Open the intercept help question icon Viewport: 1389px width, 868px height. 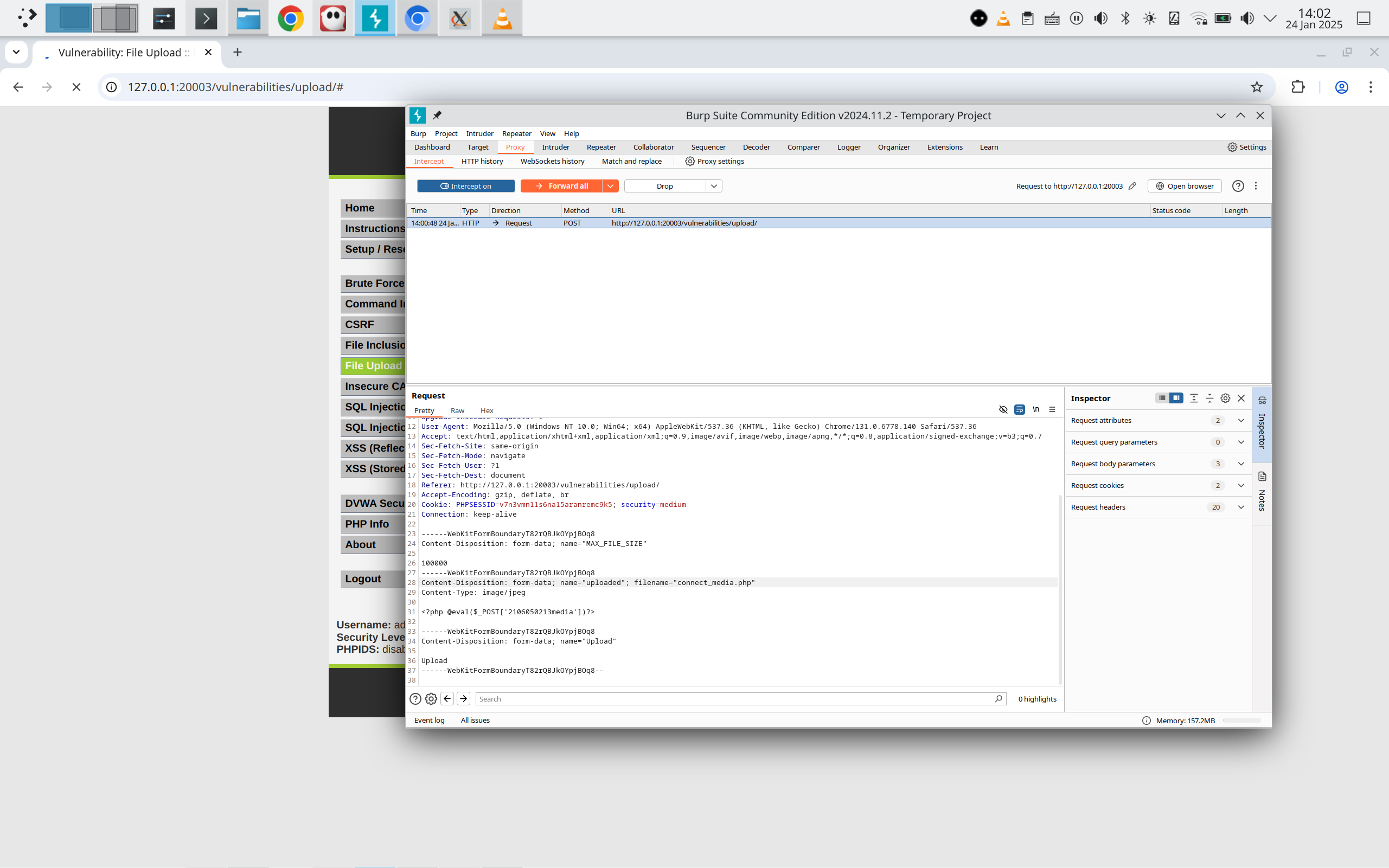point(1238,186)
